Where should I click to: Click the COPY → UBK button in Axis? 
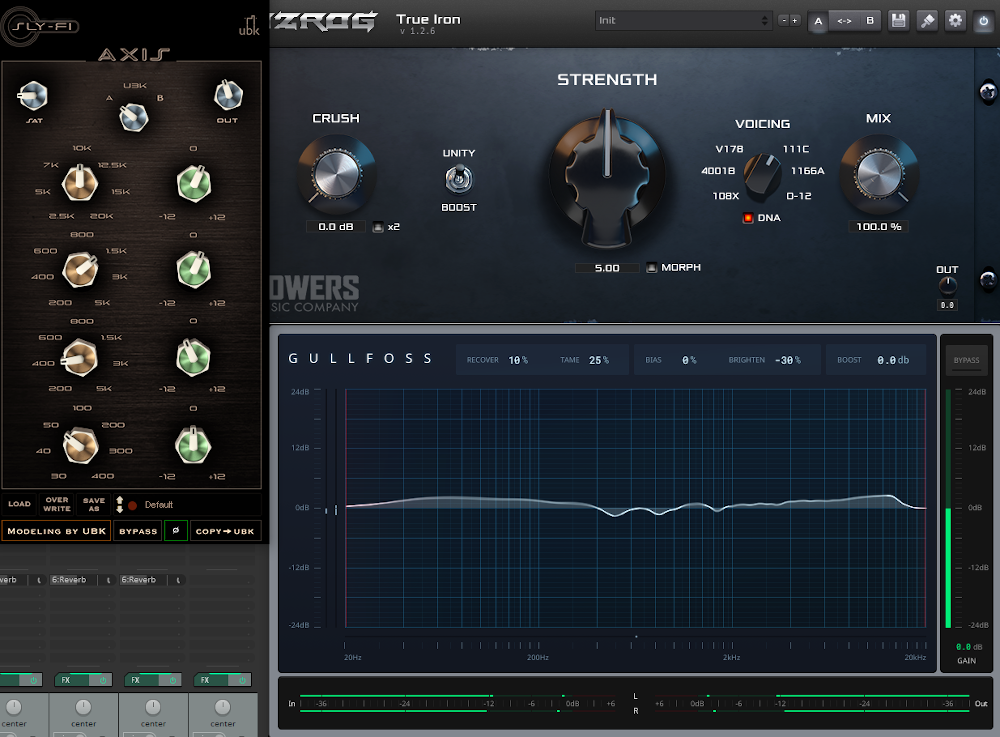click(224, 530)
